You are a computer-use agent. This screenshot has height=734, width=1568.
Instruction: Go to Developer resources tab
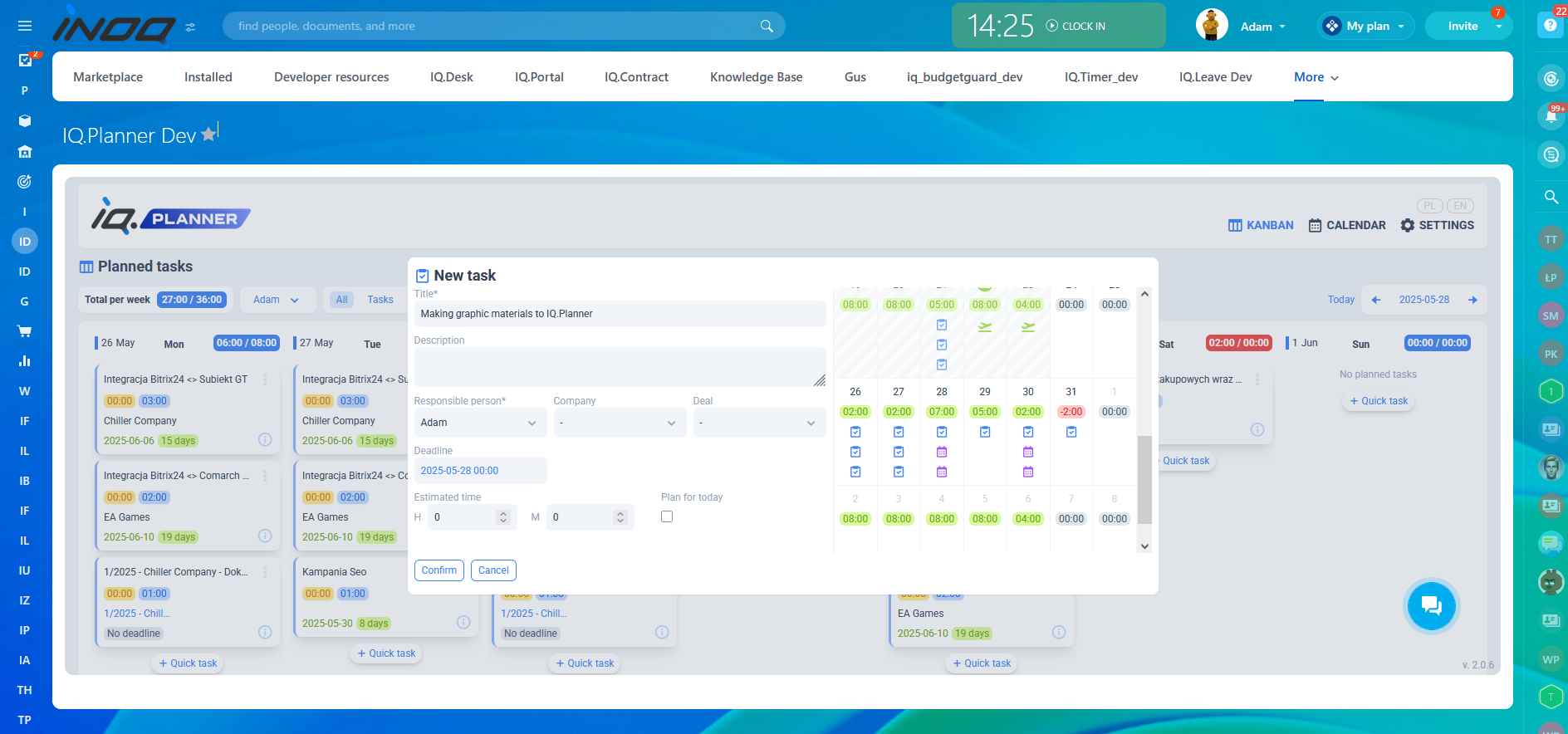pos(331,77)
